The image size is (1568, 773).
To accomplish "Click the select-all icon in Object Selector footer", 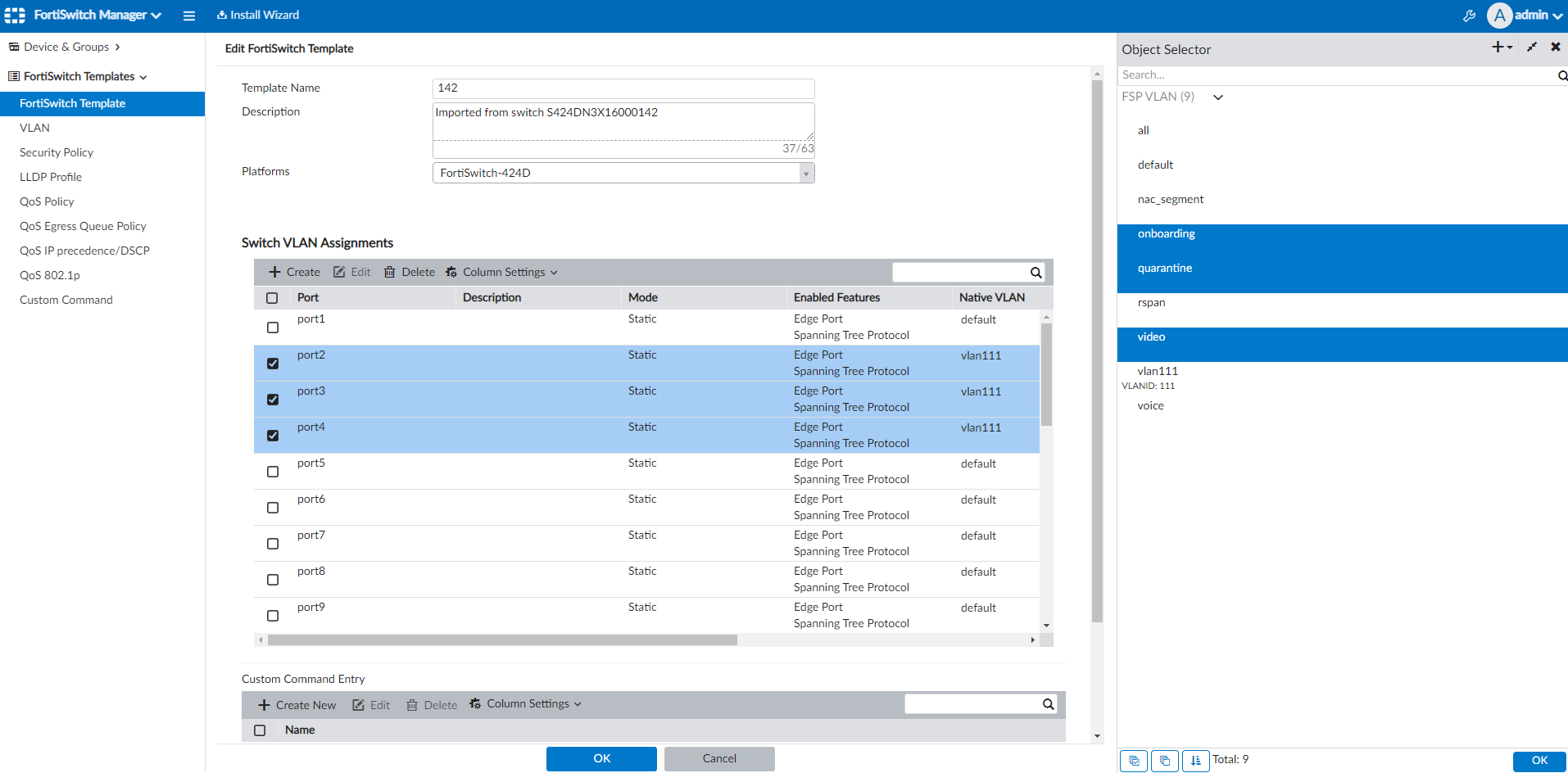I will coord(1134,761).
